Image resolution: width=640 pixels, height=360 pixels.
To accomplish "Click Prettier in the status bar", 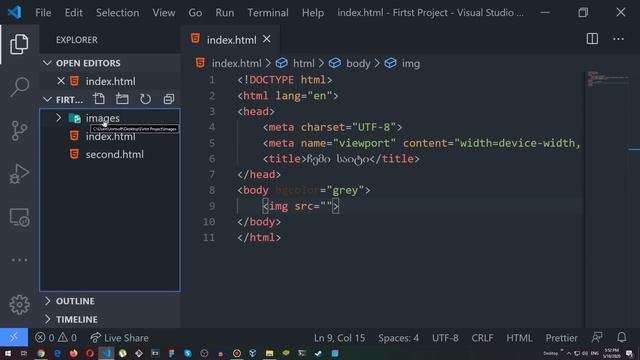I will 561,338.
